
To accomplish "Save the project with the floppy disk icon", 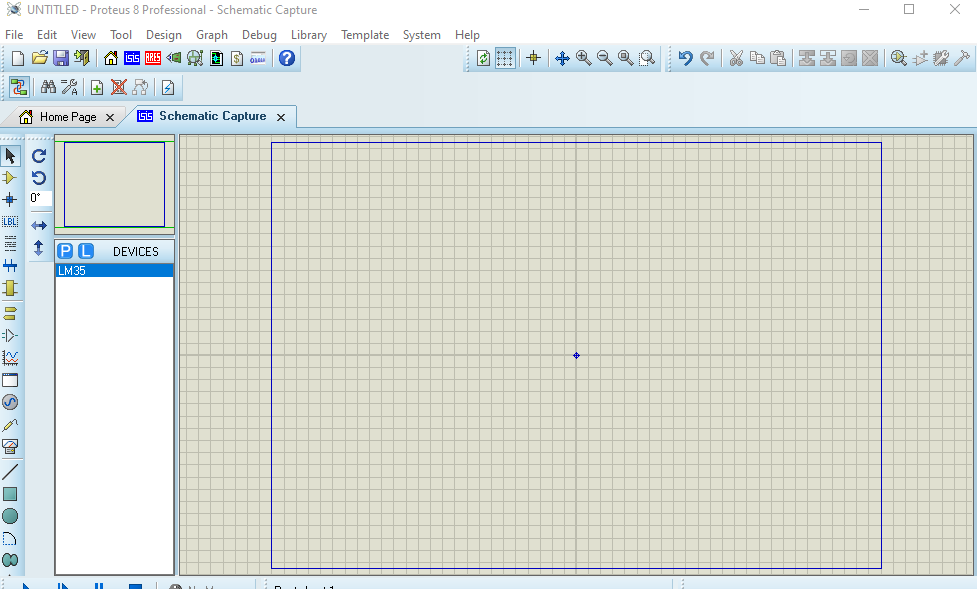I will 60,59.
